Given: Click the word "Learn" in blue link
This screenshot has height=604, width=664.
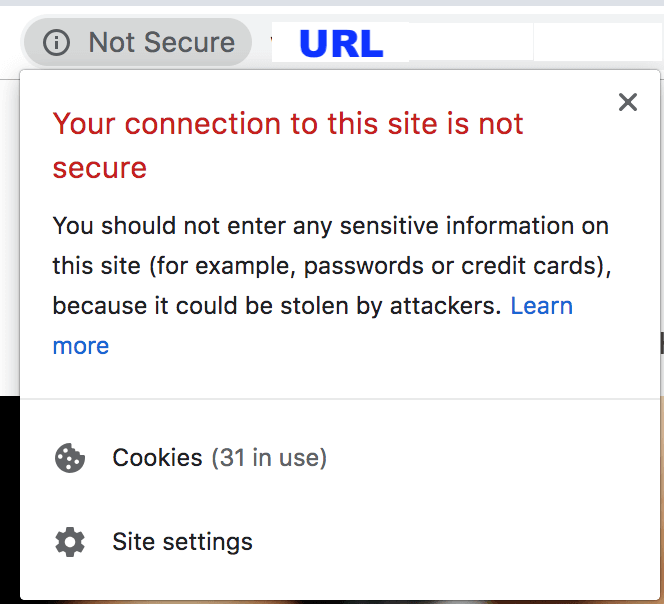Looking at the screenshot, I should [x=542, y=306].
